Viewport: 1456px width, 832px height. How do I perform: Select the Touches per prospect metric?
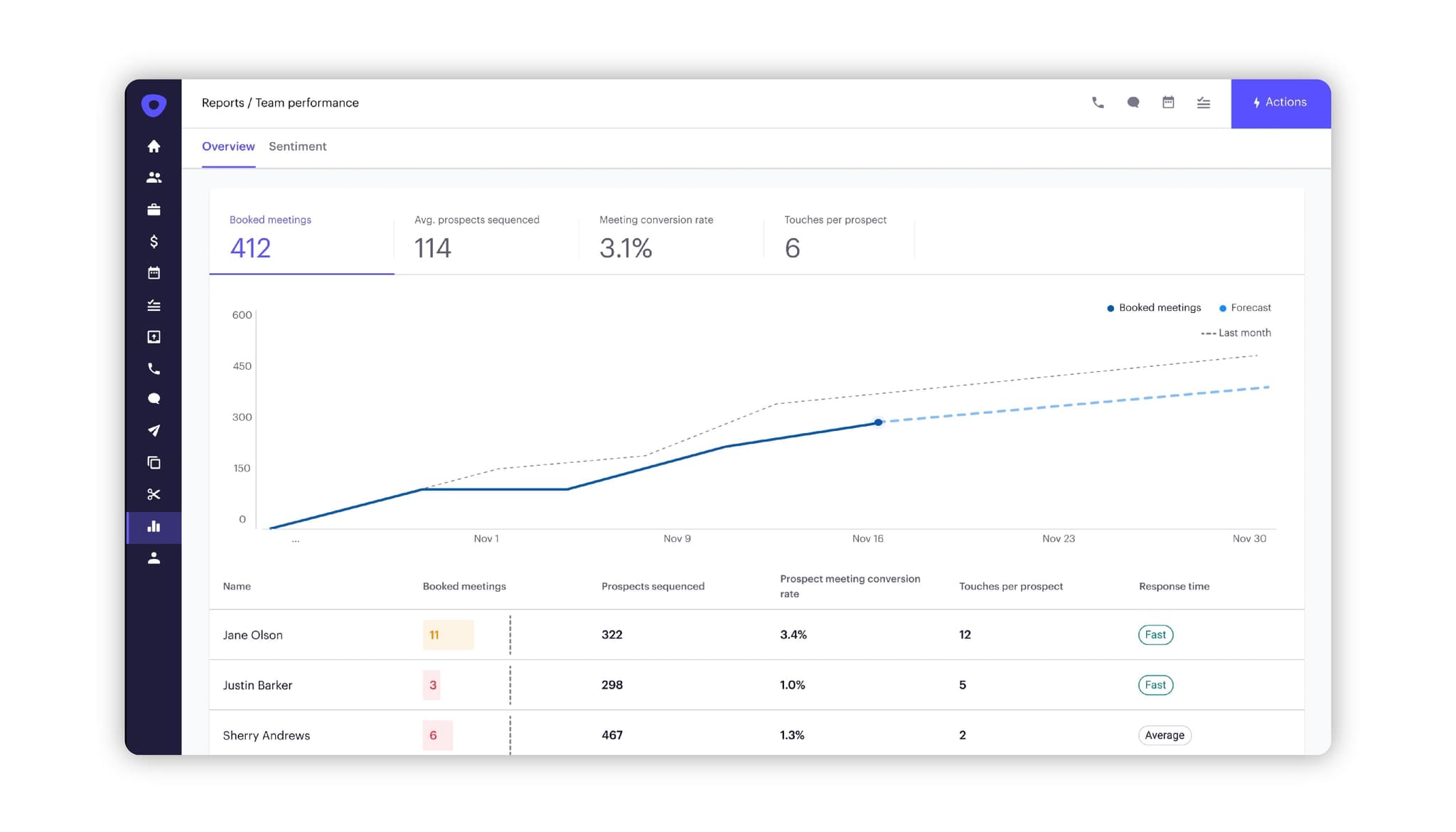835,238
